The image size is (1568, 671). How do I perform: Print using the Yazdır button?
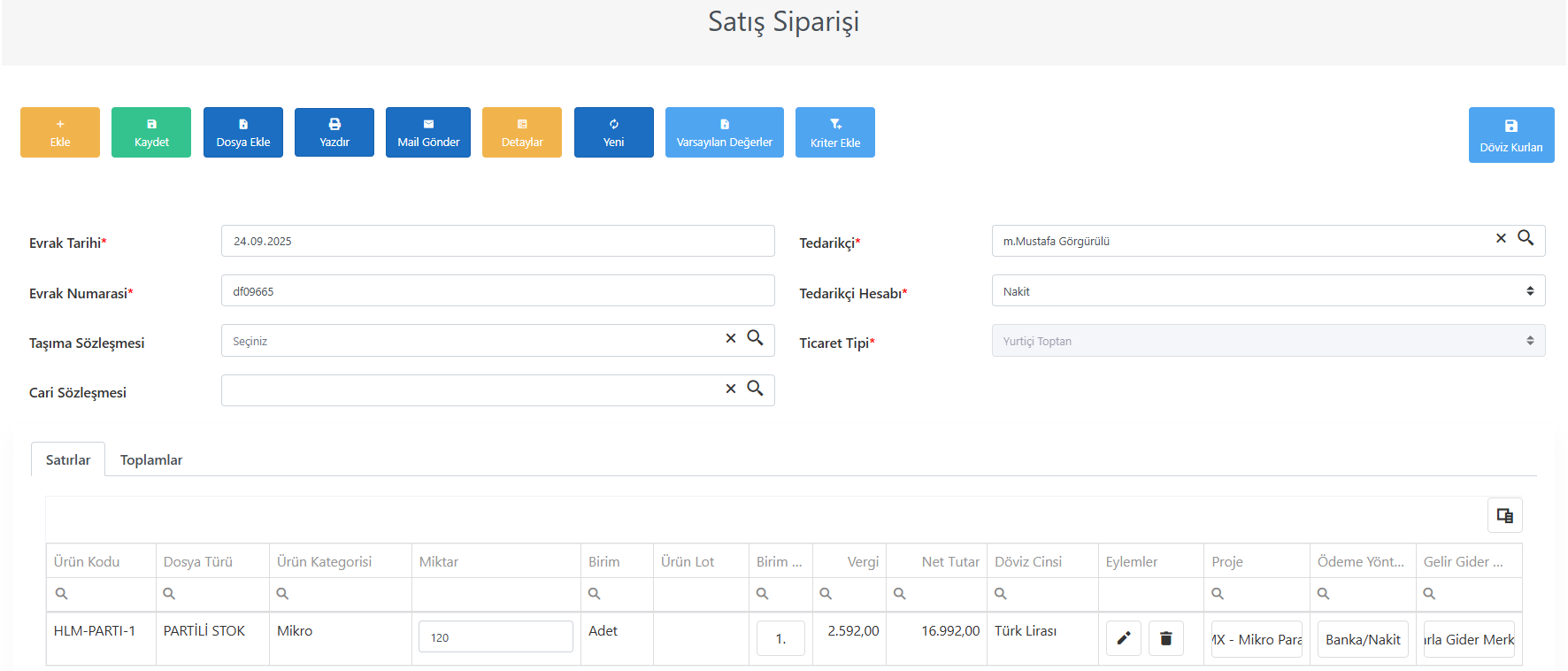[x=334, y=133]
